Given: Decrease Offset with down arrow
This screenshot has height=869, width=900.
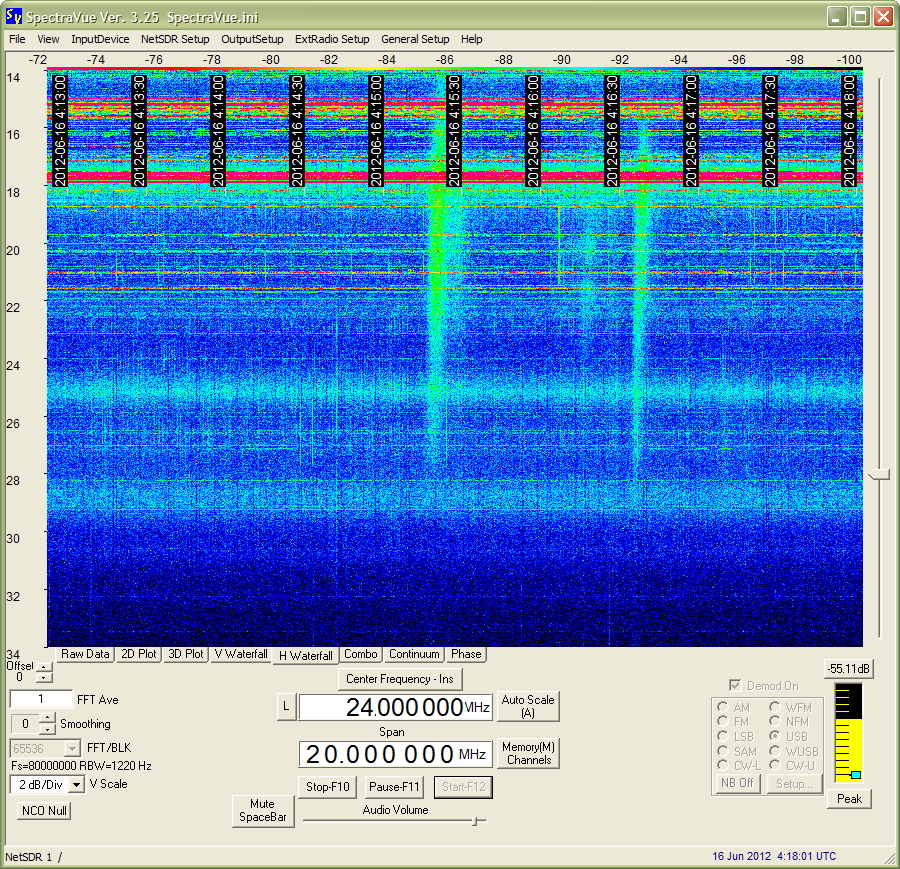Looking at the screenshot, I should 44,677.
